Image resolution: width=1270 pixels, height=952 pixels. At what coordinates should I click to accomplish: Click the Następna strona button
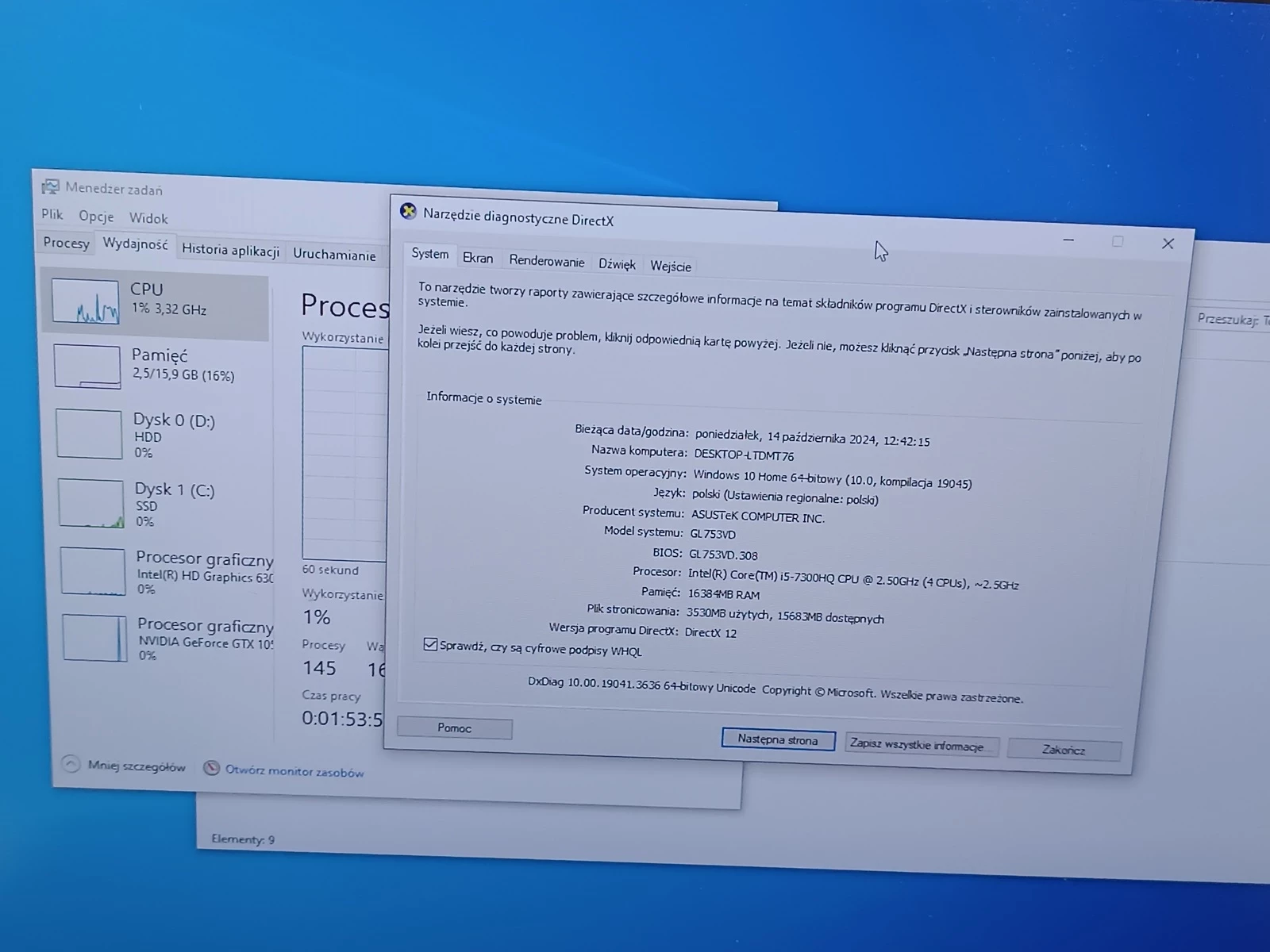778,739
